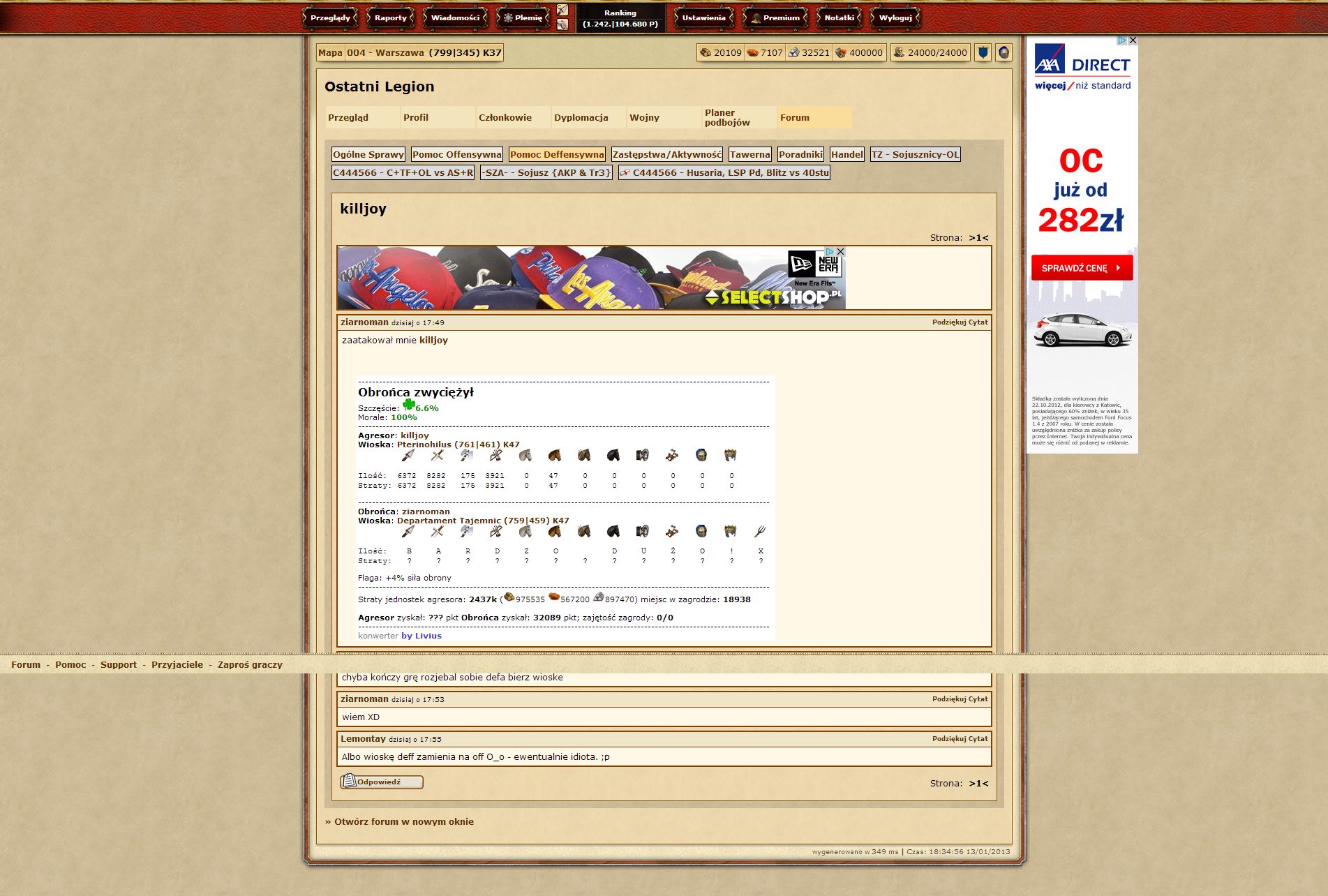Click the wood resource icon showing 20109
Image resolution: width=1328 pixels, height=896 pixels.
coord(706,52)
